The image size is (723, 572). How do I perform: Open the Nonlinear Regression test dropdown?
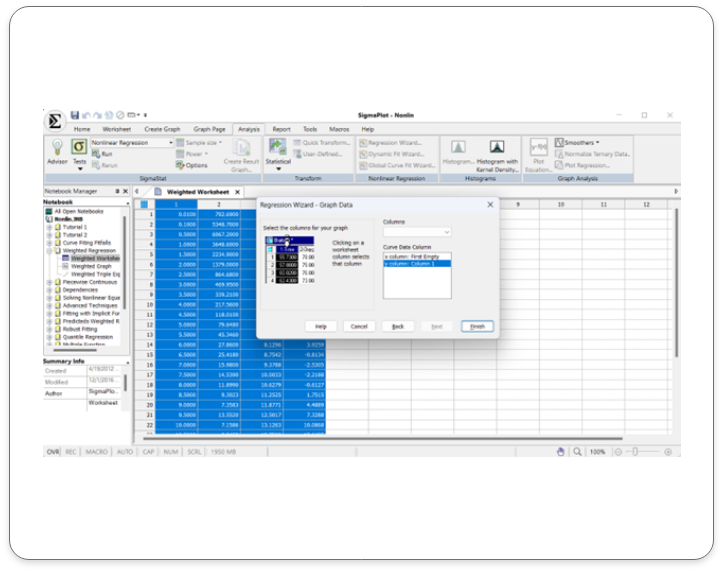click(170, 143)
